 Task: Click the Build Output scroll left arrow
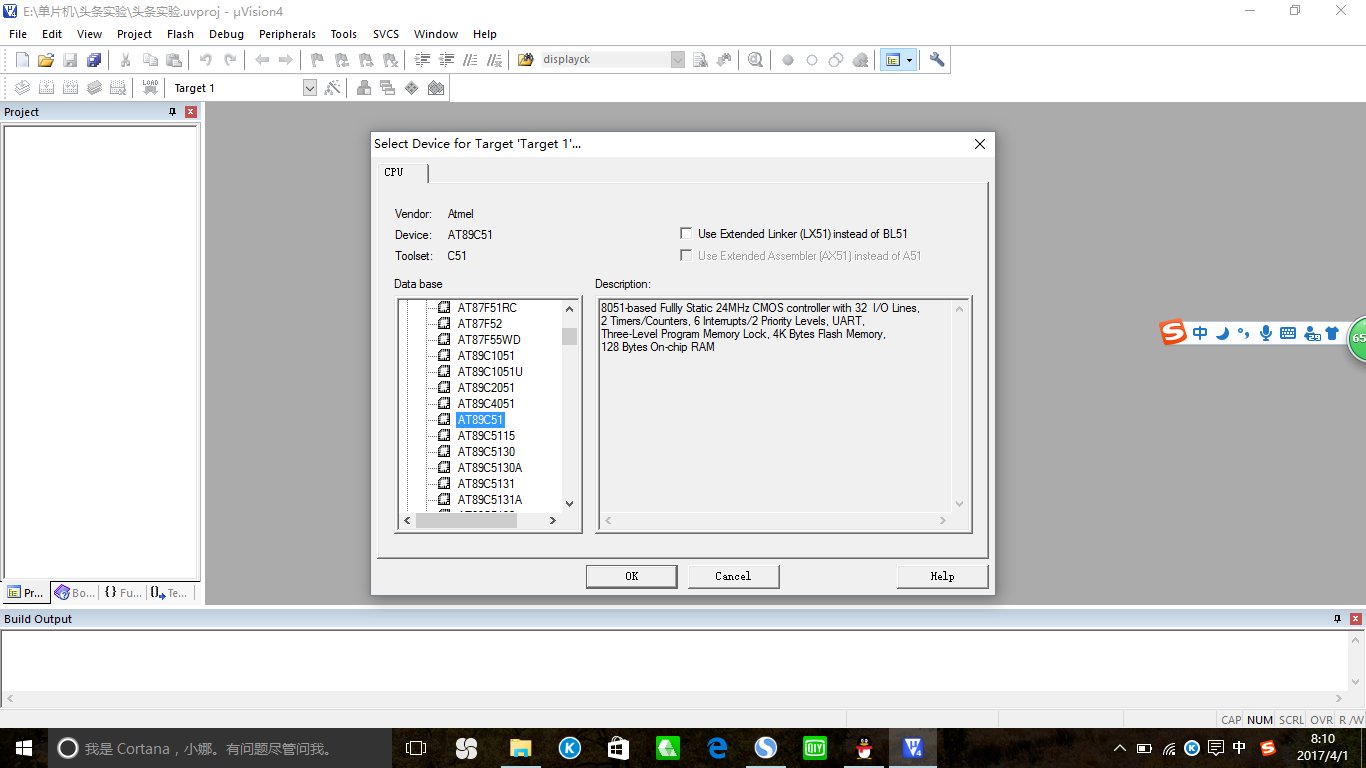pos(11,699)
